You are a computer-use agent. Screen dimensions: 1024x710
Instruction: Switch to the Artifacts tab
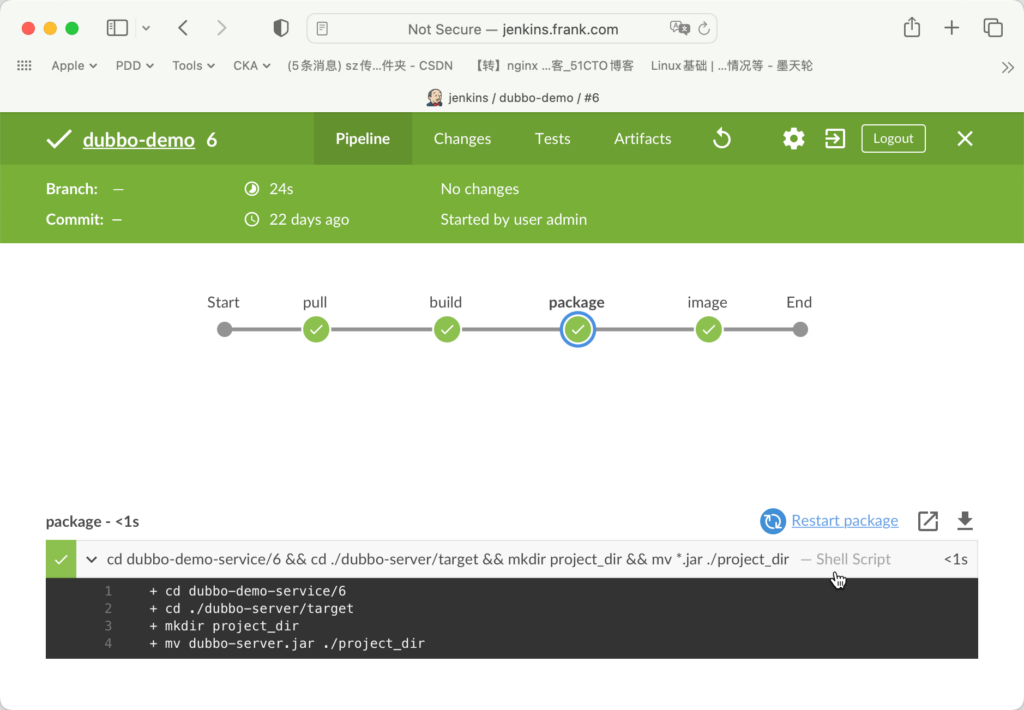(643, 138)
